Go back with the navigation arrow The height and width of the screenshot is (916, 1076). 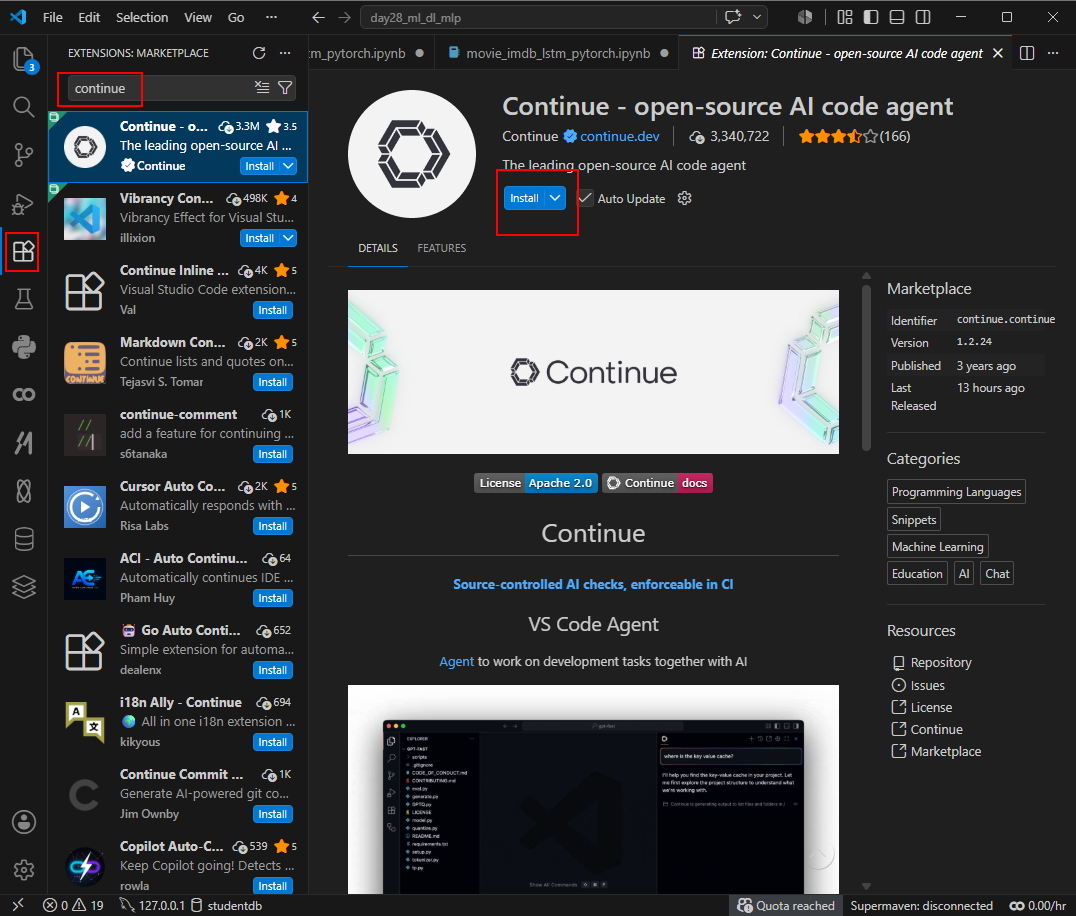tap(318, 17)
